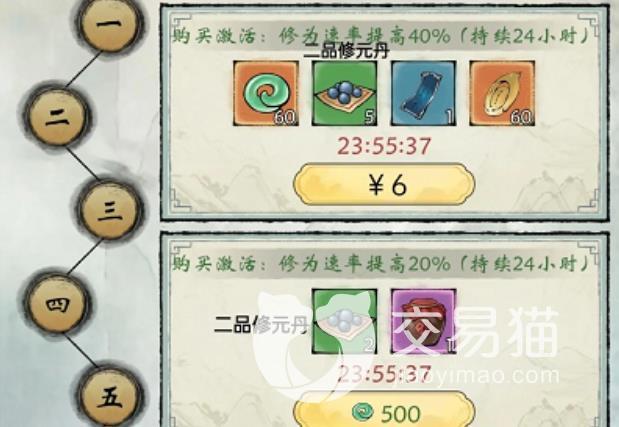Buy the first pack for ¥6
Screen dimensions: 619x427
384,184
